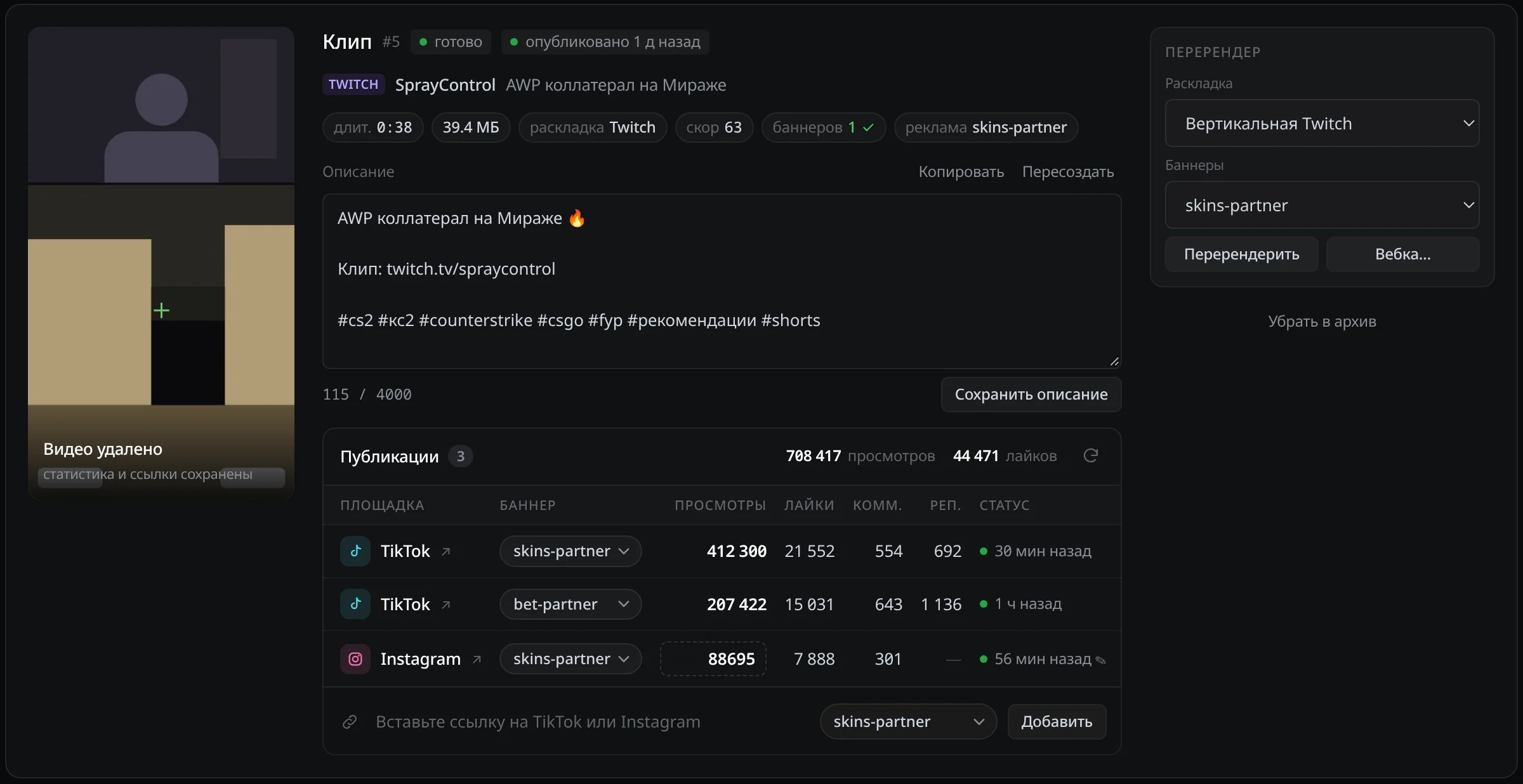1523x784 pixels.
Task: Open first TikTok external link arrow, 412 300 views row
Action: pyautogui.click(x=446, y=551)
